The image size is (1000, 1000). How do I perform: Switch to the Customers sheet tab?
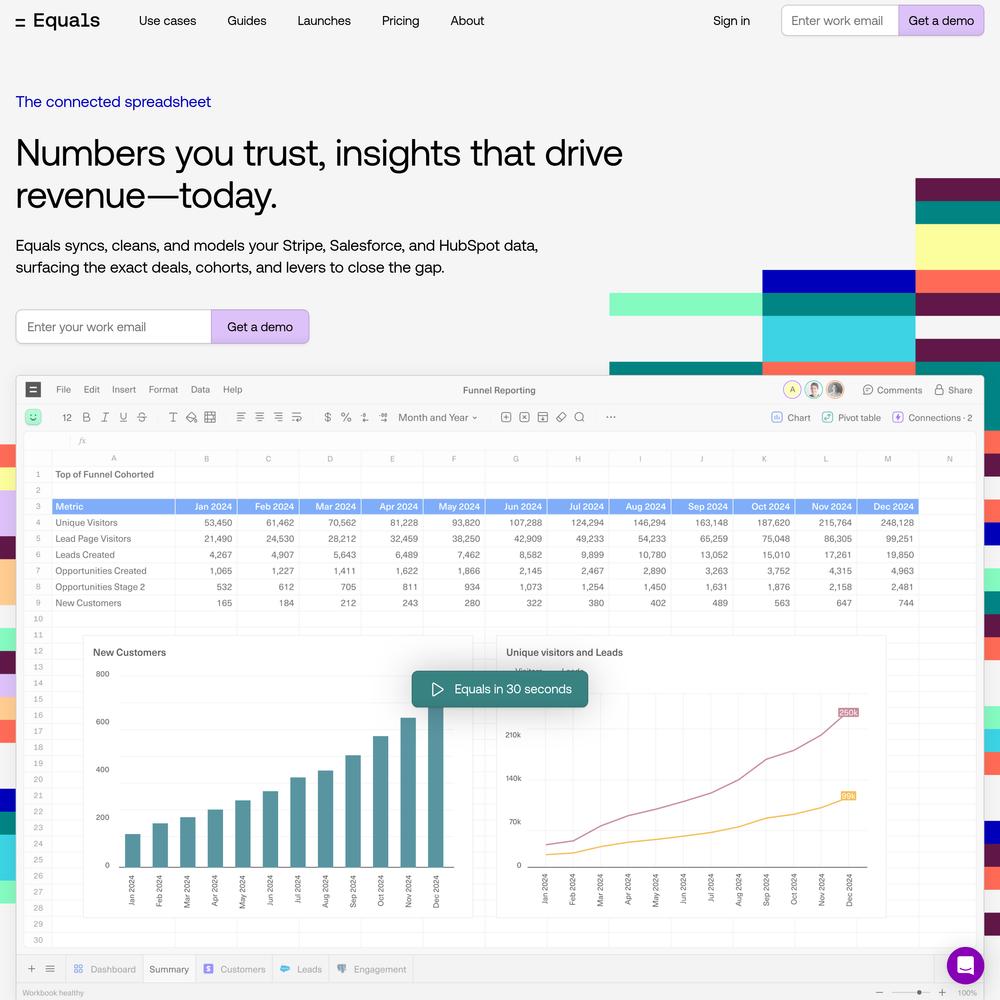pos(234,969)
